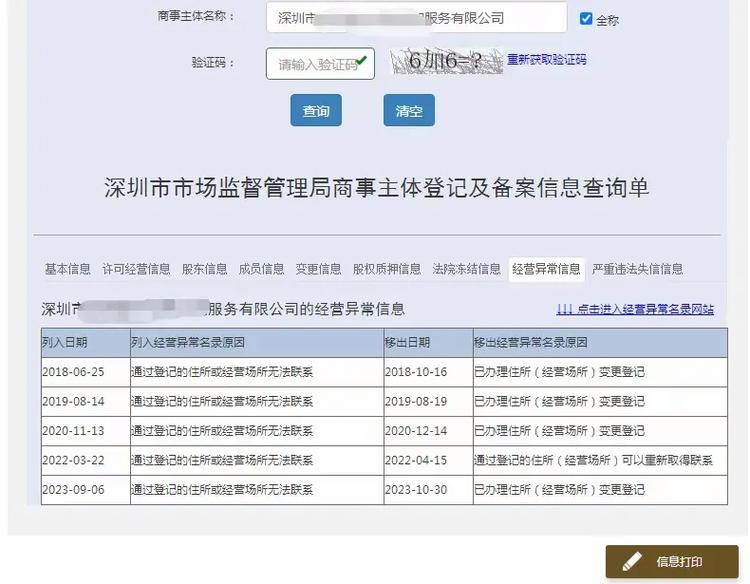
Task: Open the 股东信息 tab
Action: pyautogui.click(x=205, y=269)
